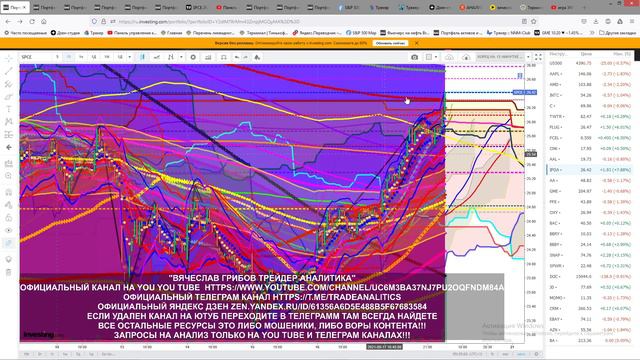Viewport: 640px width, 360px height.
Task: Click the back arrow in drawing sidebar
Action: [9, 147]
